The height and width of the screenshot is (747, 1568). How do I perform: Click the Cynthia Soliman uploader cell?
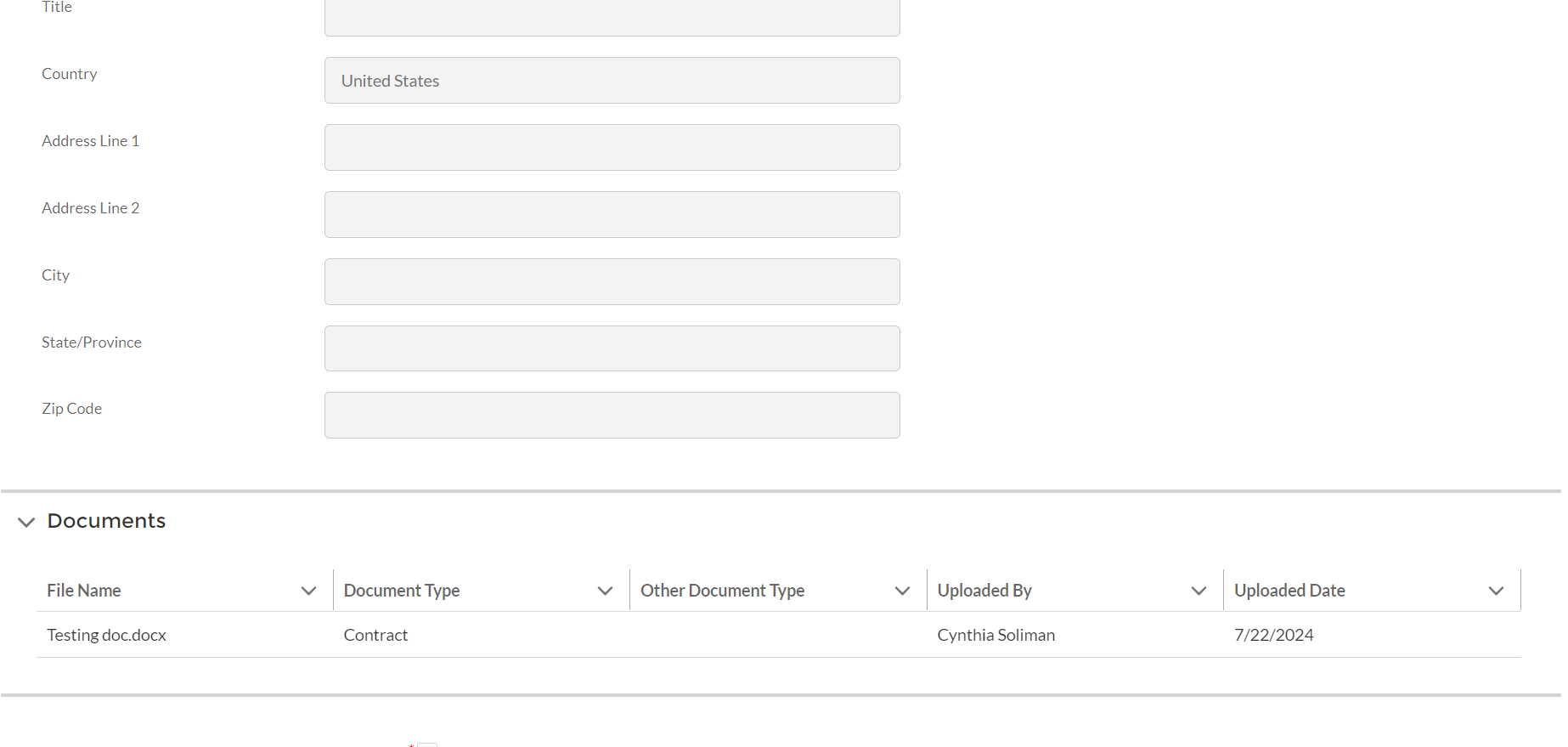tap(996, 635)
